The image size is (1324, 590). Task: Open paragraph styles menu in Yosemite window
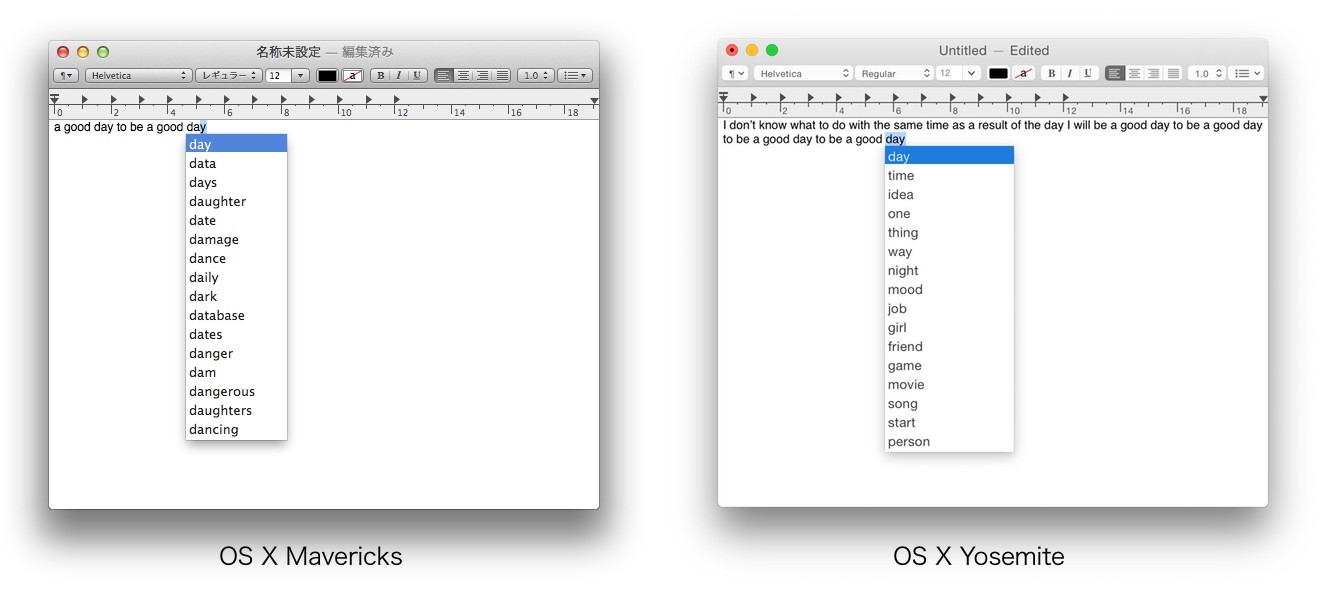click(735, 74)
